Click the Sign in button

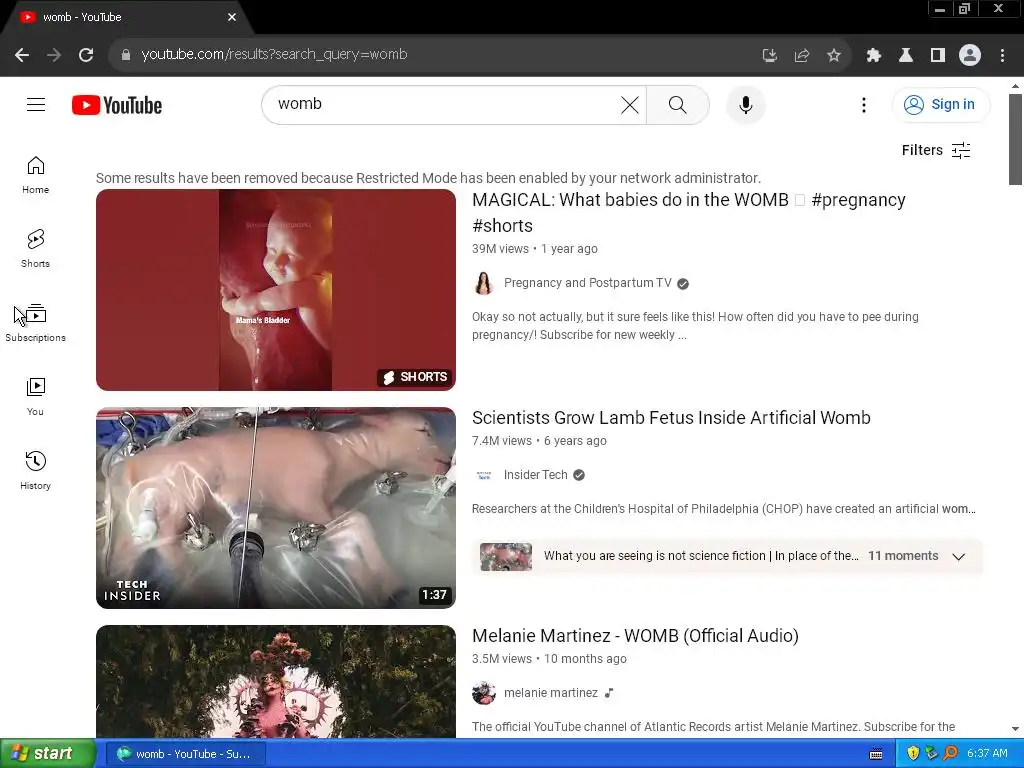940,104
